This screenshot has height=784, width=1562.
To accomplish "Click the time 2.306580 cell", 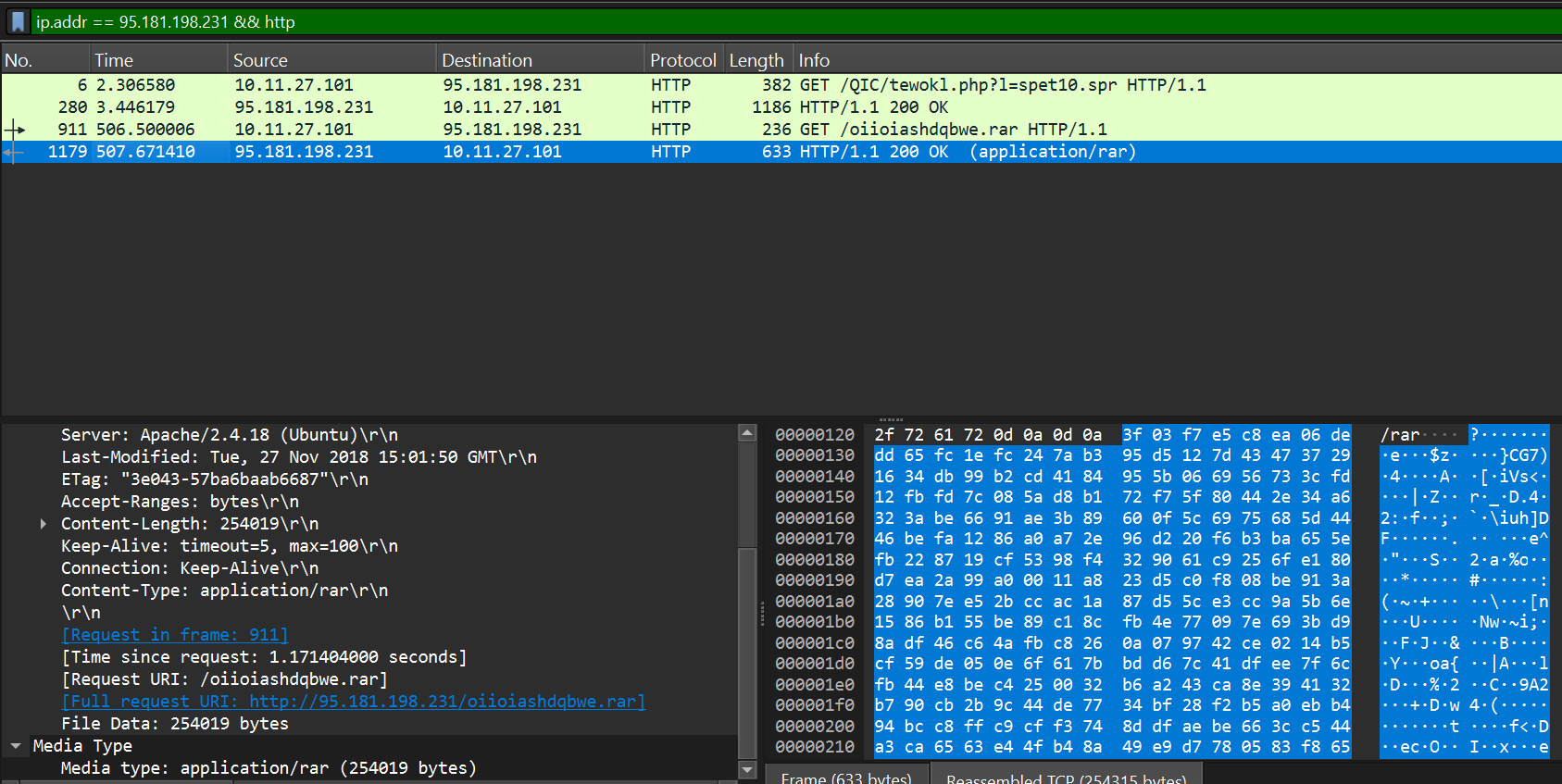I will (x=135, y=85).
